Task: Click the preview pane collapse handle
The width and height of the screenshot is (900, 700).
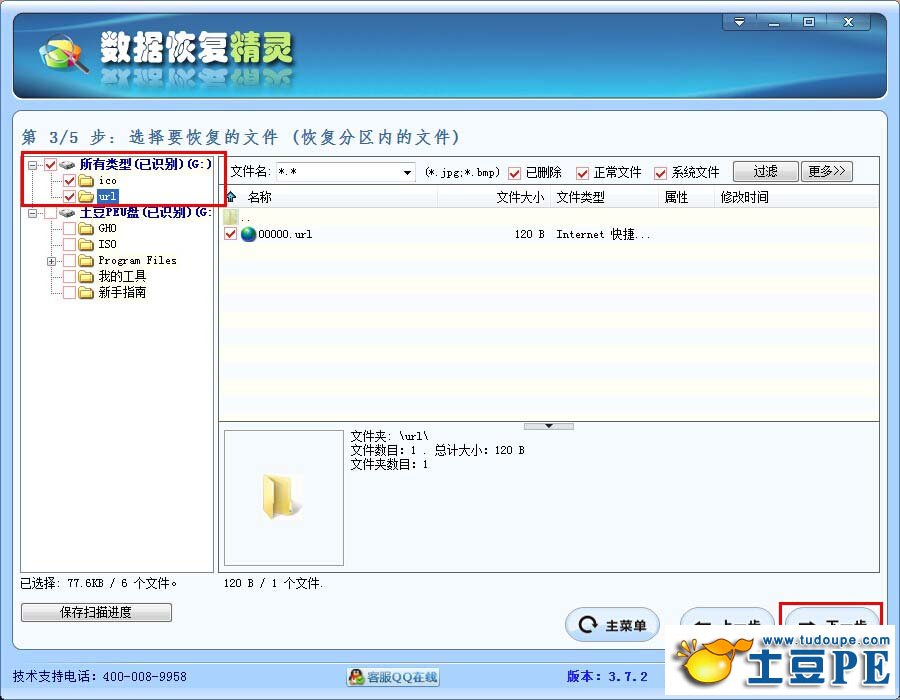Action: (549, 426)
